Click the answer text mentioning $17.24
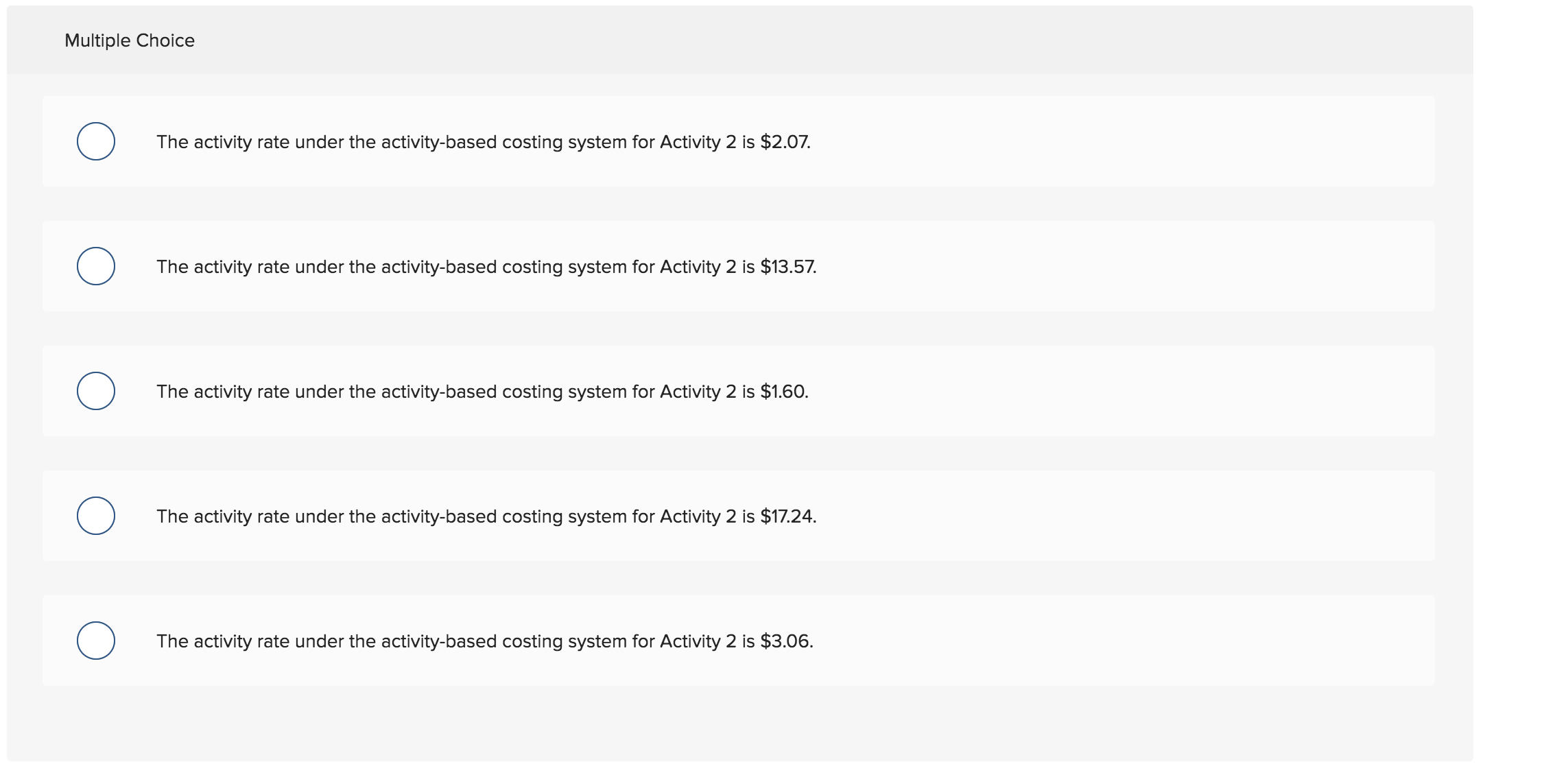Viewport: 1568px width, 764px height. [487, 516]
